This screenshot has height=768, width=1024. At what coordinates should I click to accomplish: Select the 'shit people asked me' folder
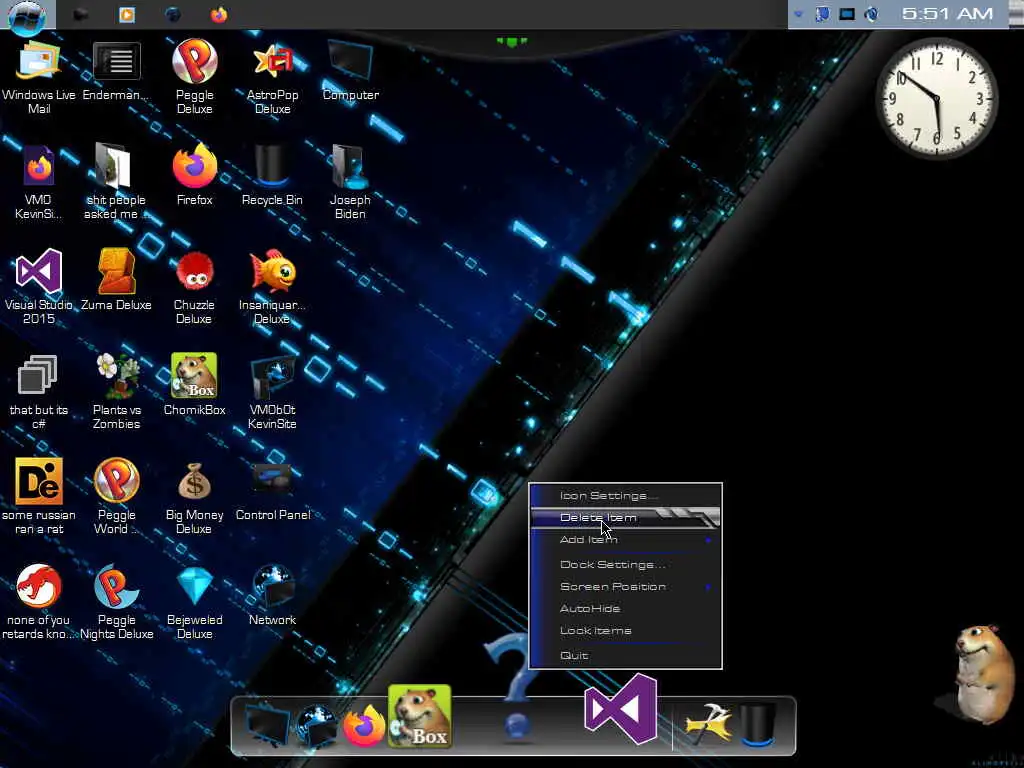click(116, 182)
